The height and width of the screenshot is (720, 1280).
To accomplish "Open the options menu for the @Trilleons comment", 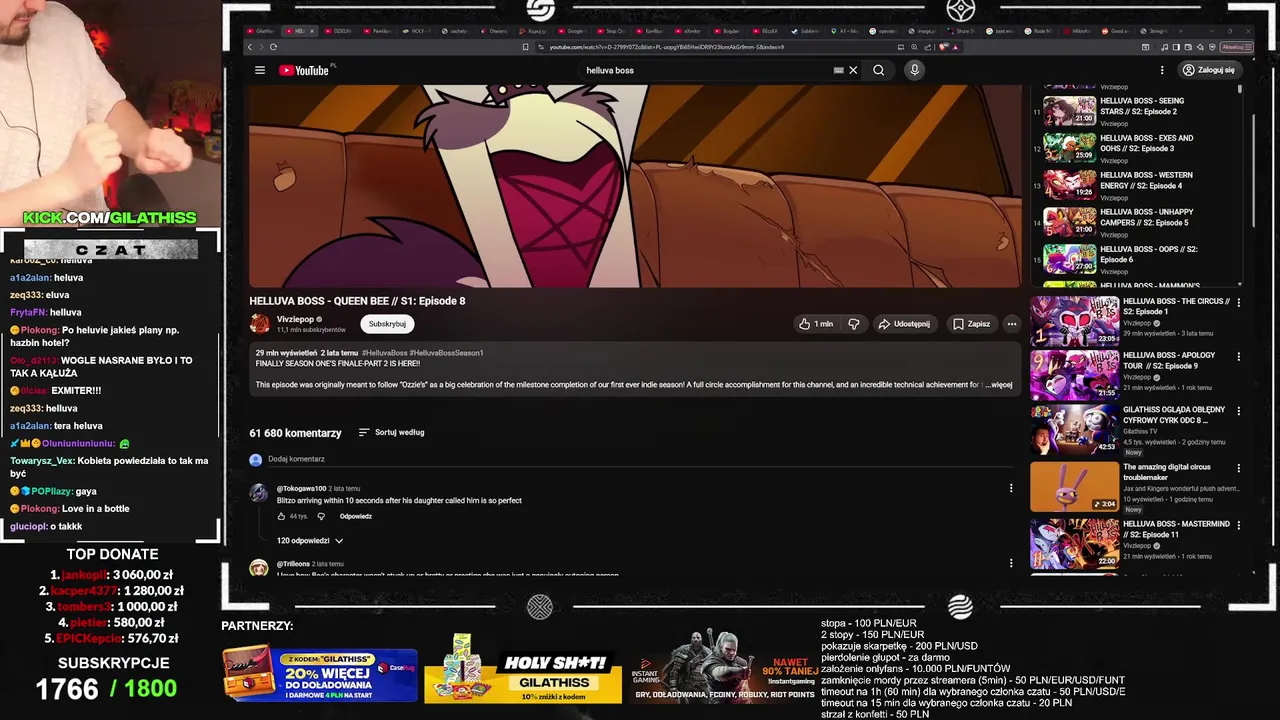I will coord(1011,563).
